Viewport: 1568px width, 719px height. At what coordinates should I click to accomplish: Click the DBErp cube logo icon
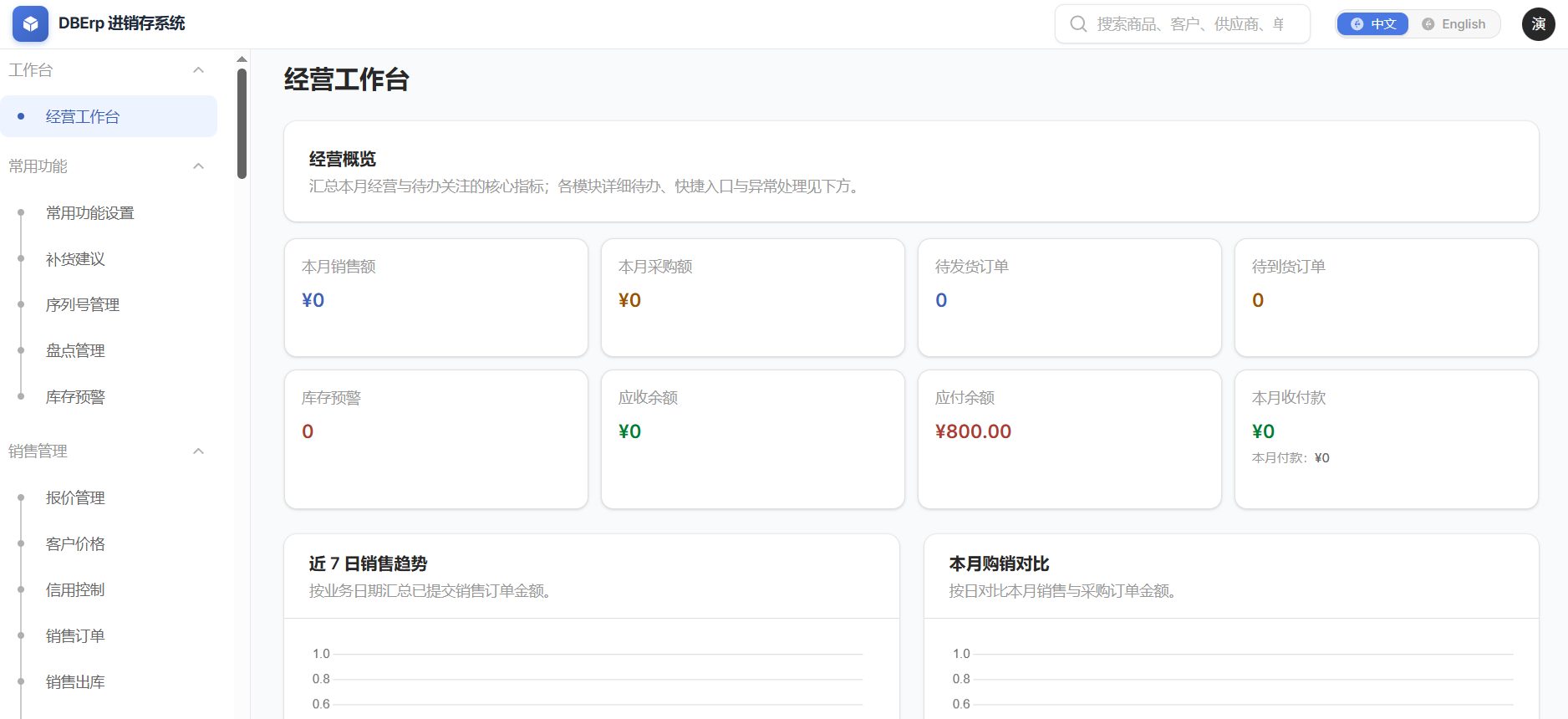30,24
